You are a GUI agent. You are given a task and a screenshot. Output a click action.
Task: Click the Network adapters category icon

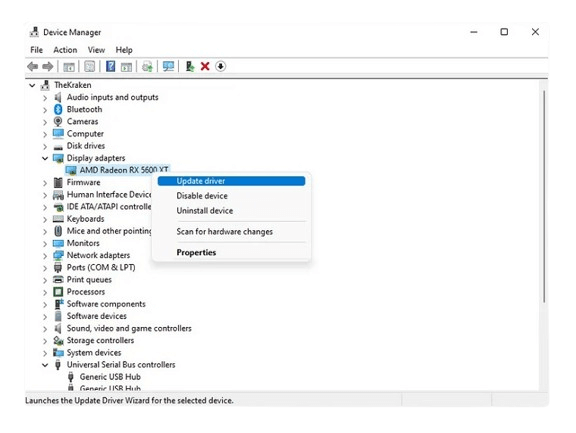tap(58, 255)
